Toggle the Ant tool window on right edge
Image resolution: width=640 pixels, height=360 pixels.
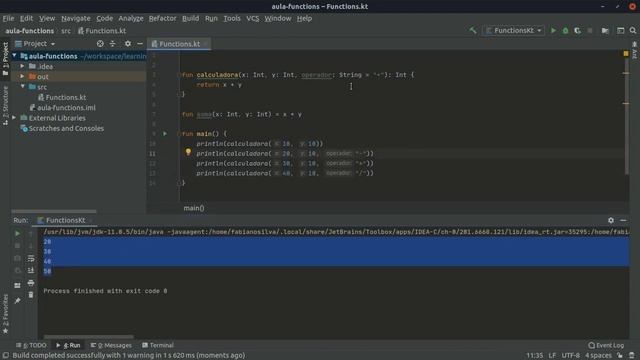click(x=634, y=50)
